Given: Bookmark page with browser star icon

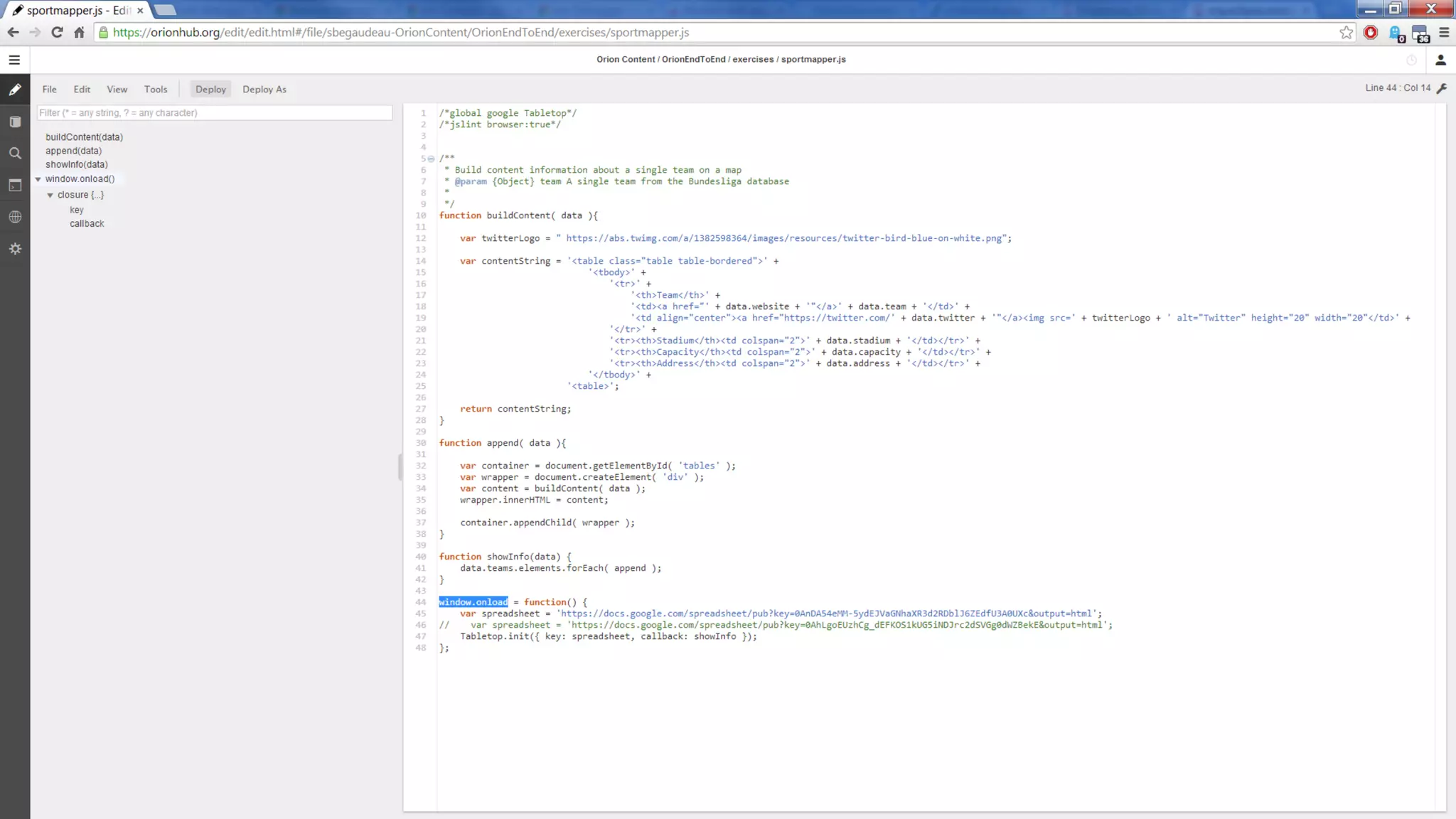Looking at the screenshot, I should [x=1346, y=33].
